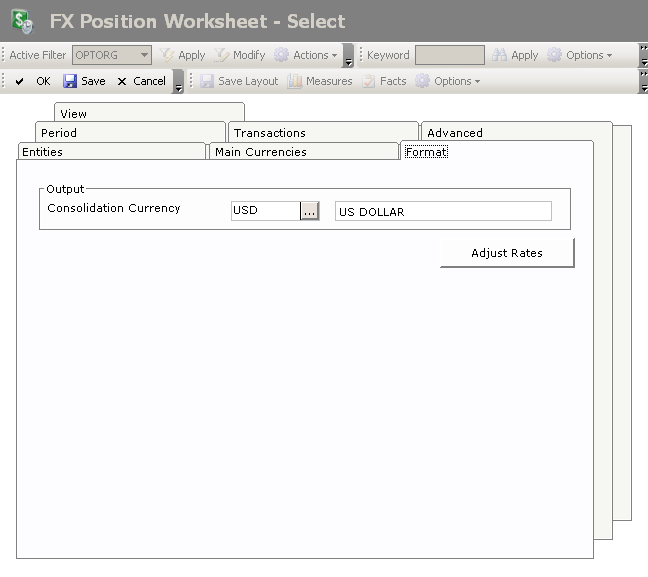Image resolution: width=648 pixels, height=577 pixels.
Task: Open the Options dropdown next to Facts
Action: 448,81
